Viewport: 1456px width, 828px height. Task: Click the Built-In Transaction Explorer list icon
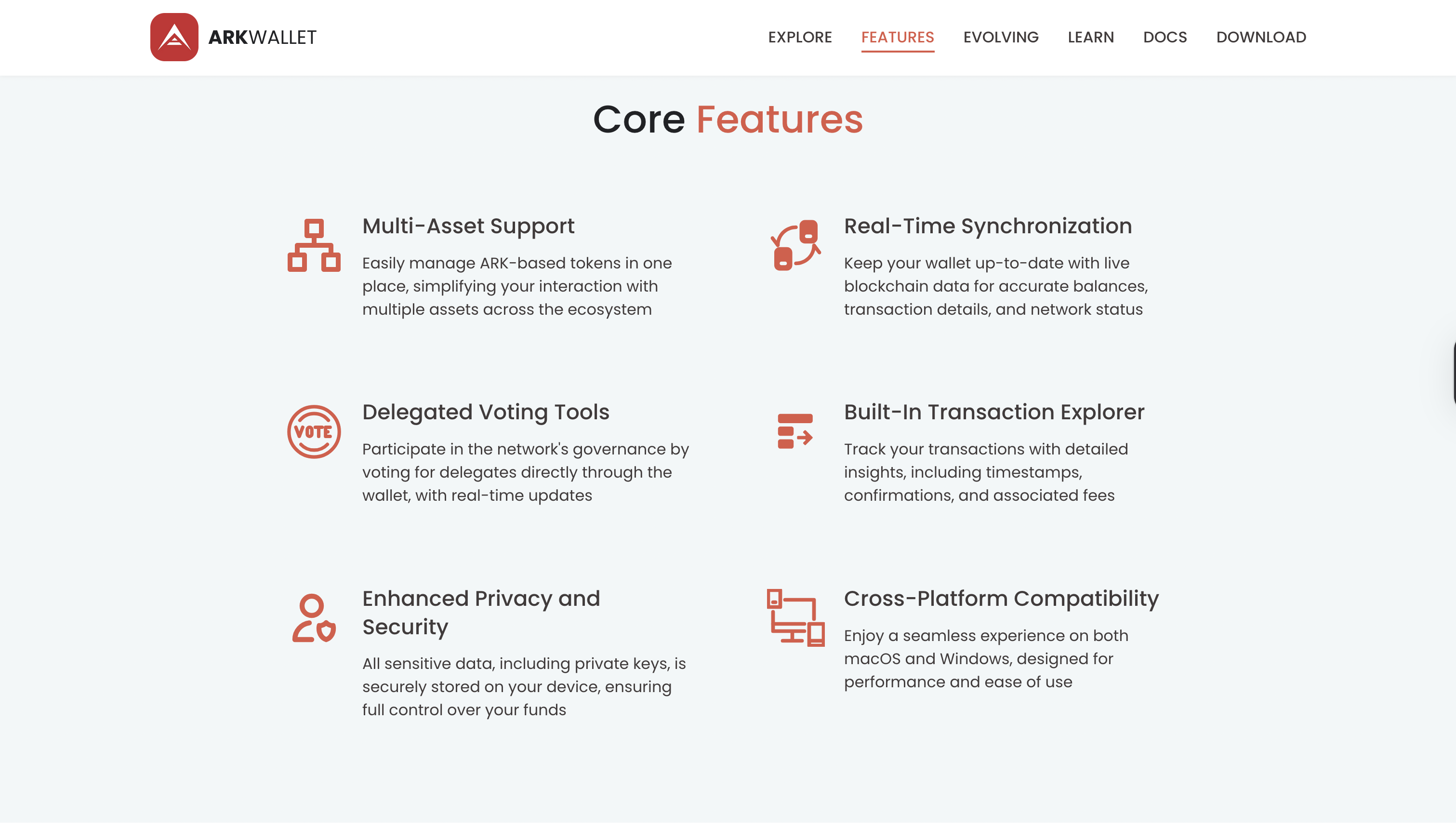(x=795, y=431)
